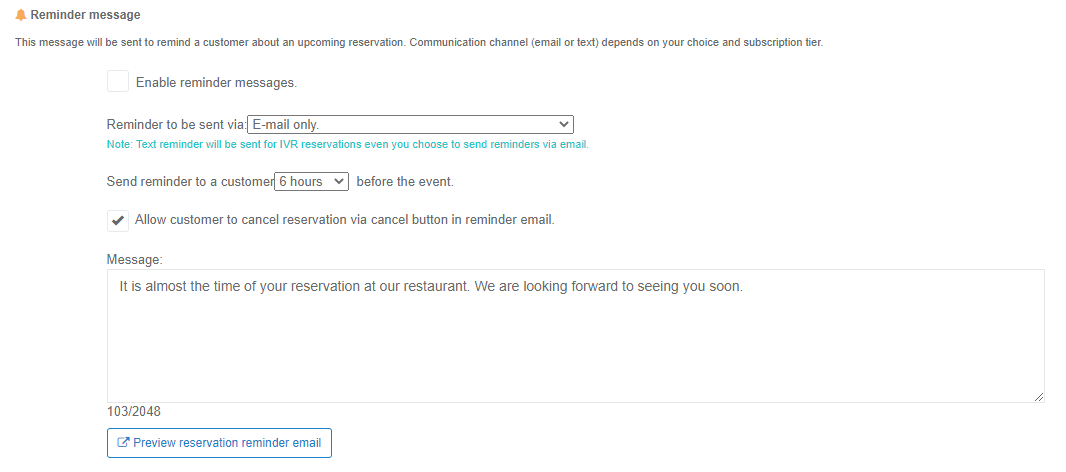
Task: Click the reminder description paragraph text
Action: (419, 42)
